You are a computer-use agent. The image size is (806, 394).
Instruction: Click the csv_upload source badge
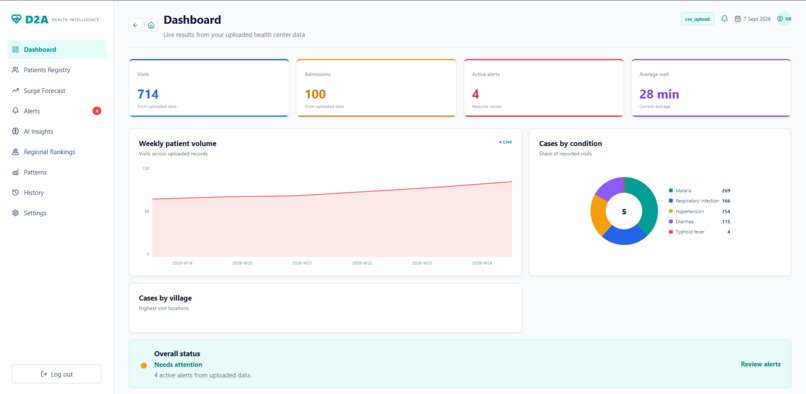click(697, 19)
